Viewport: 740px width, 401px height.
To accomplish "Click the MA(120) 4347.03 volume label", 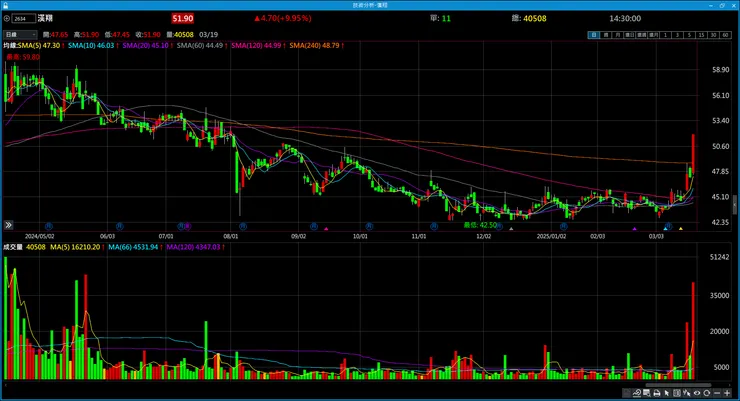I will point(195,247).
